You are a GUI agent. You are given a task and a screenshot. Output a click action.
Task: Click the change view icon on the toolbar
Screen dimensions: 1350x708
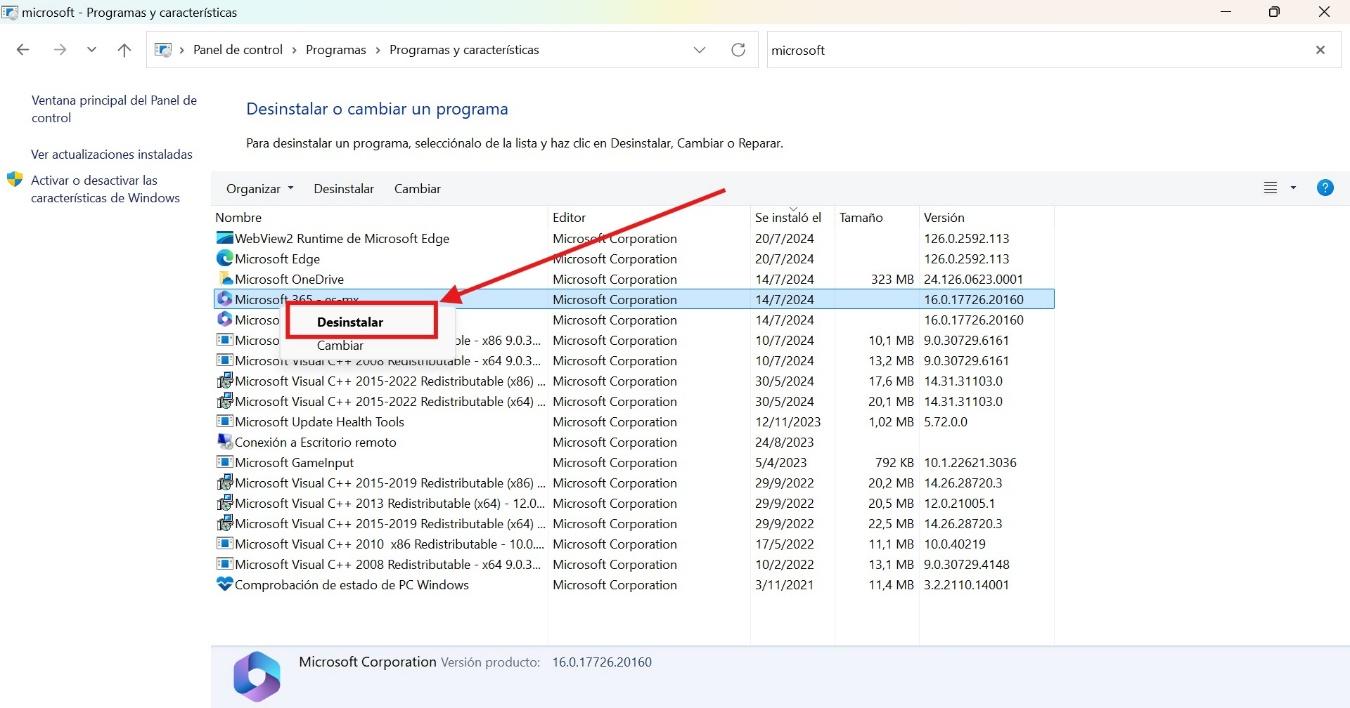tap(1271, 187)
